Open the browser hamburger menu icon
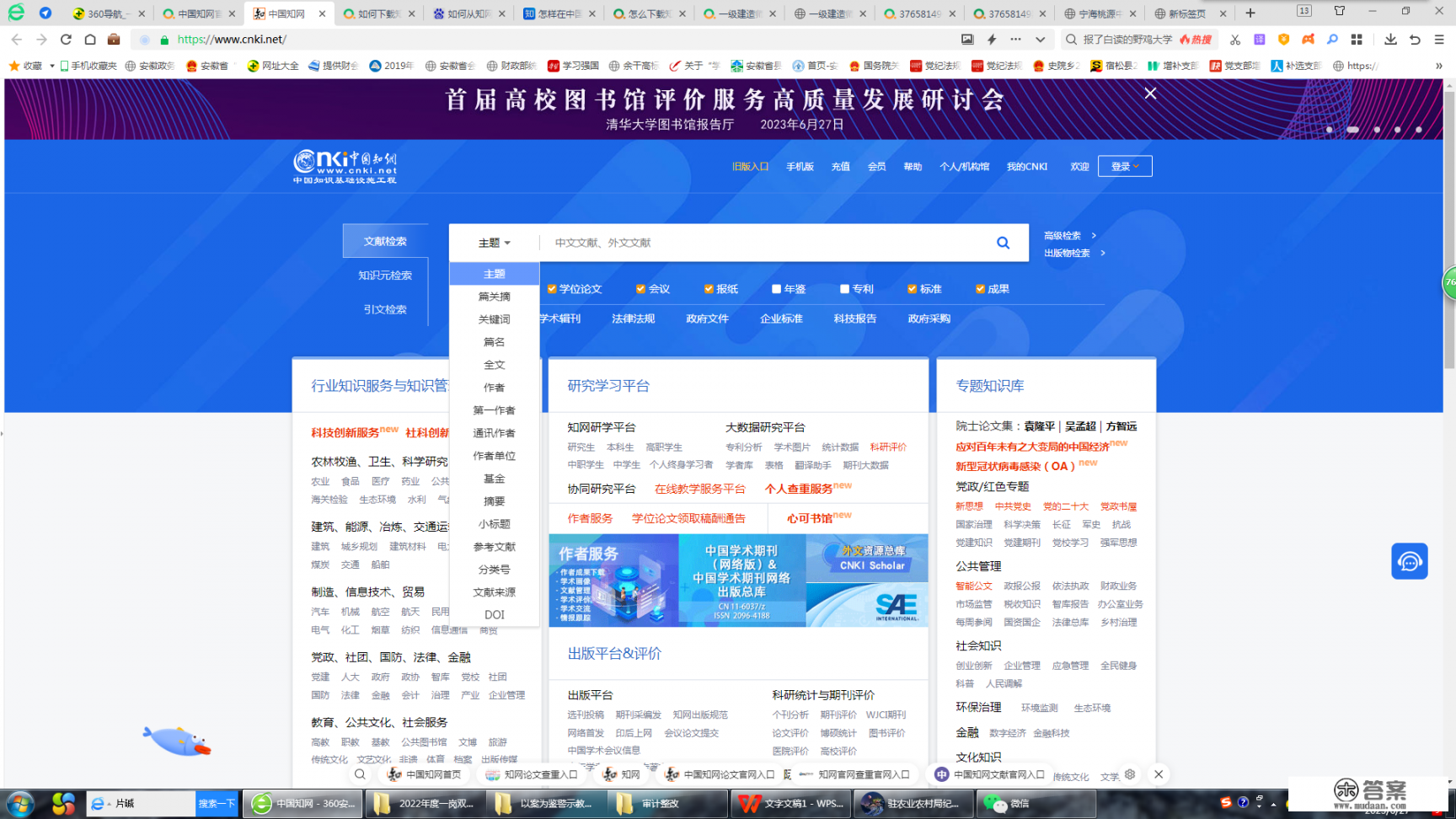 1439,40
